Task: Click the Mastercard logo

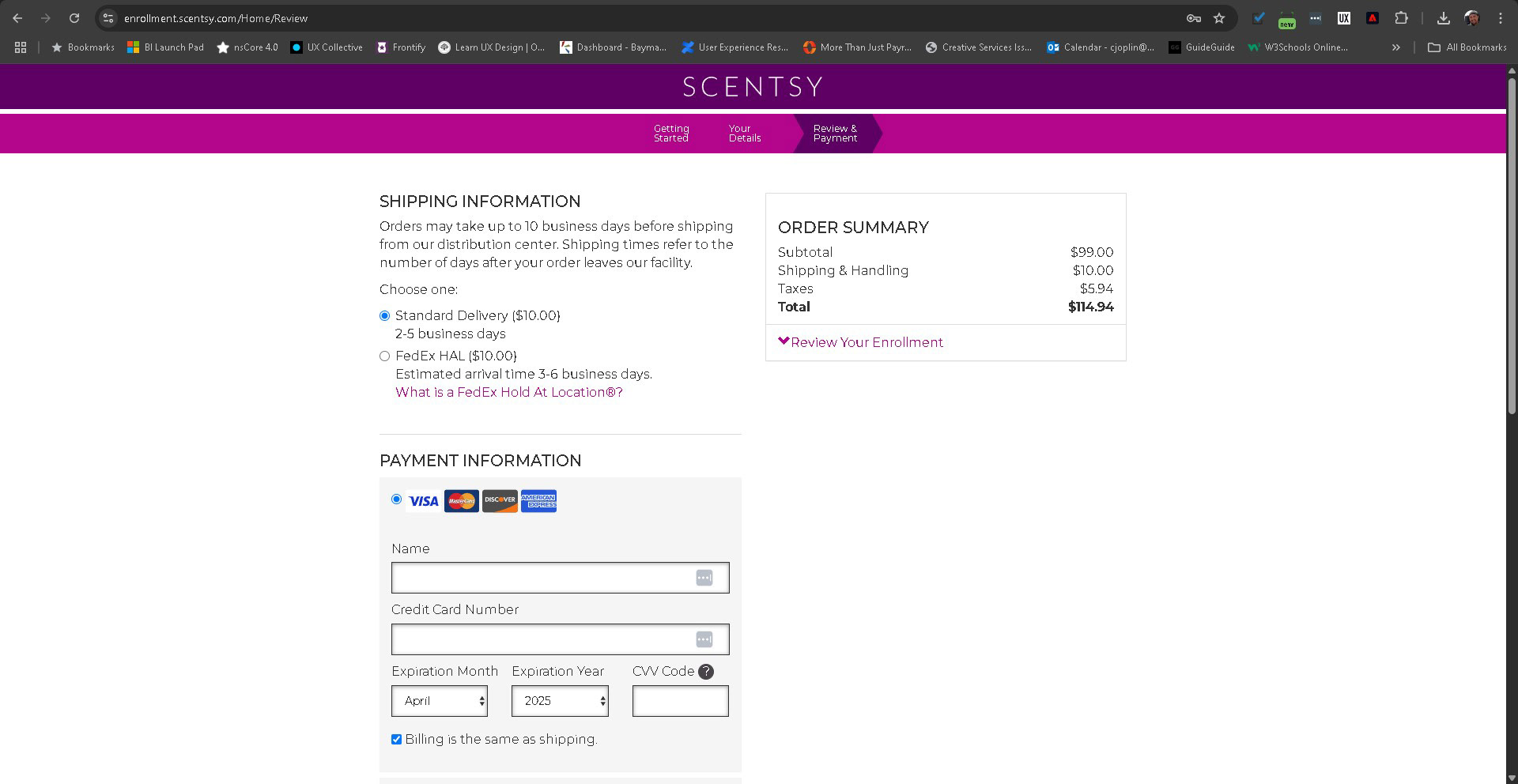Action: pos(462,501)
